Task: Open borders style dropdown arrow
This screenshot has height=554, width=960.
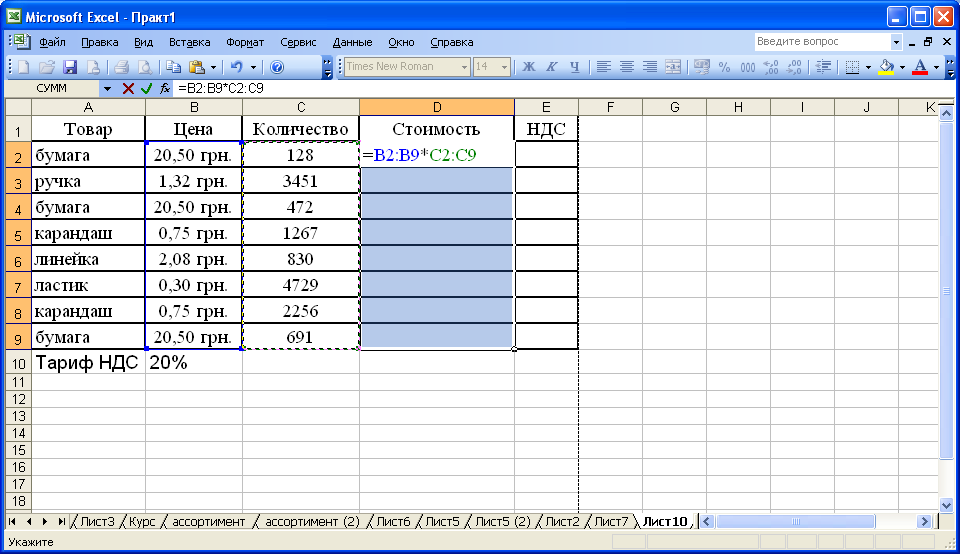Action: pos(868,67)
